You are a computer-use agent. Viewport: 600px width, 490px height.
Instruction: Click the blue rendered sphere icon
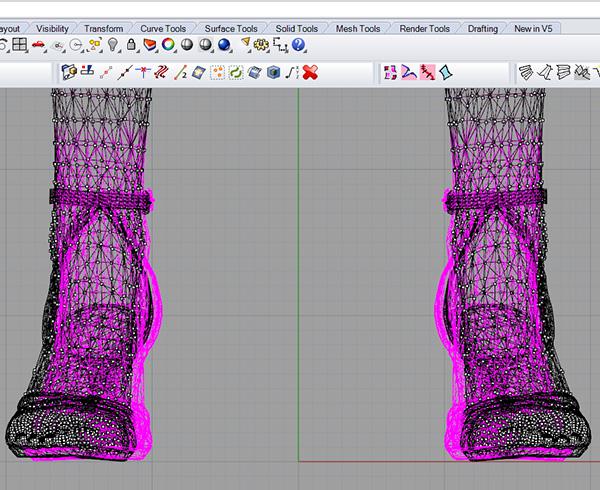[225, 46]
